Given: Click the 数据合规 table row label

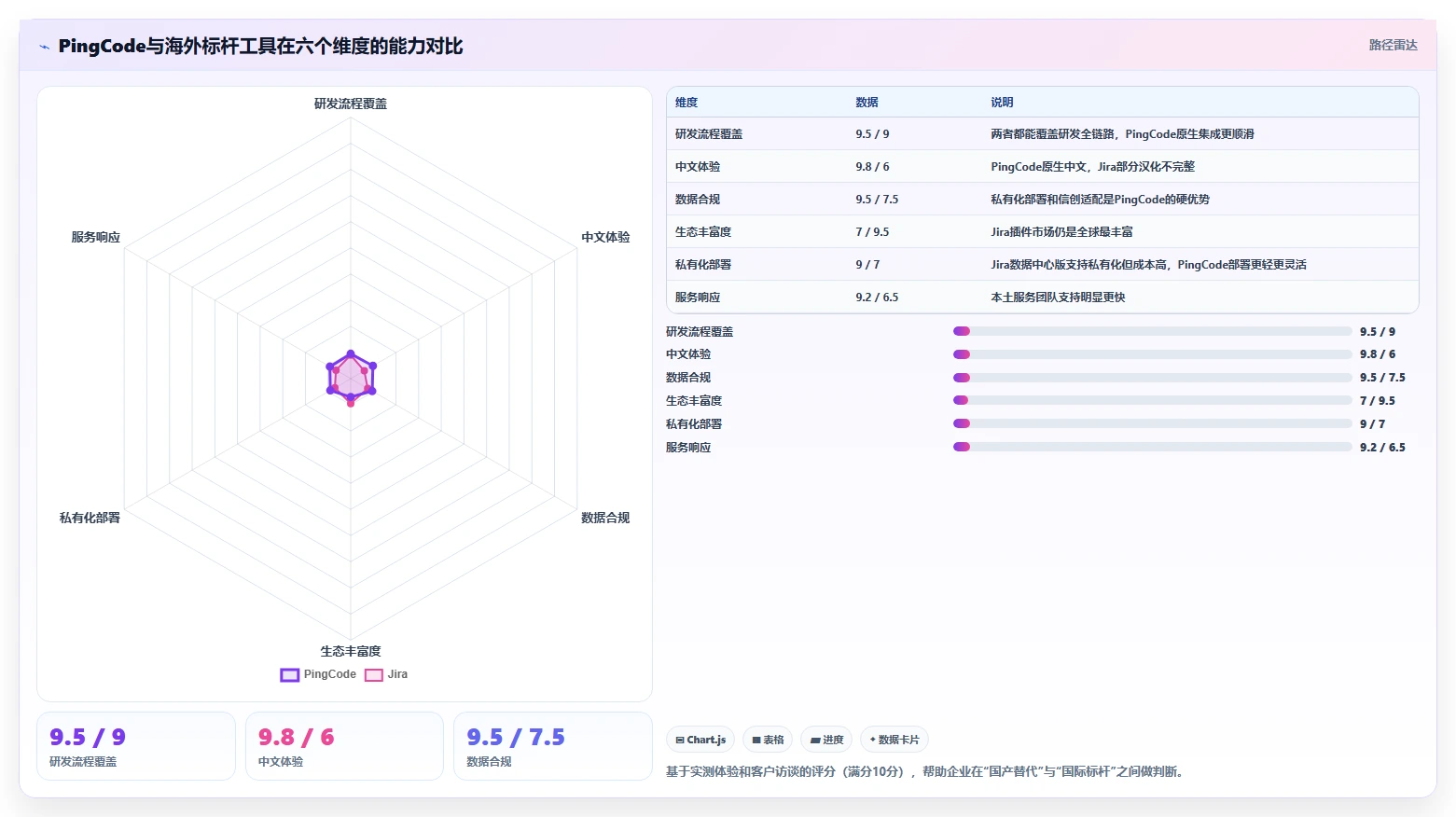Looking at the screenshot, I should click(698, 200).
